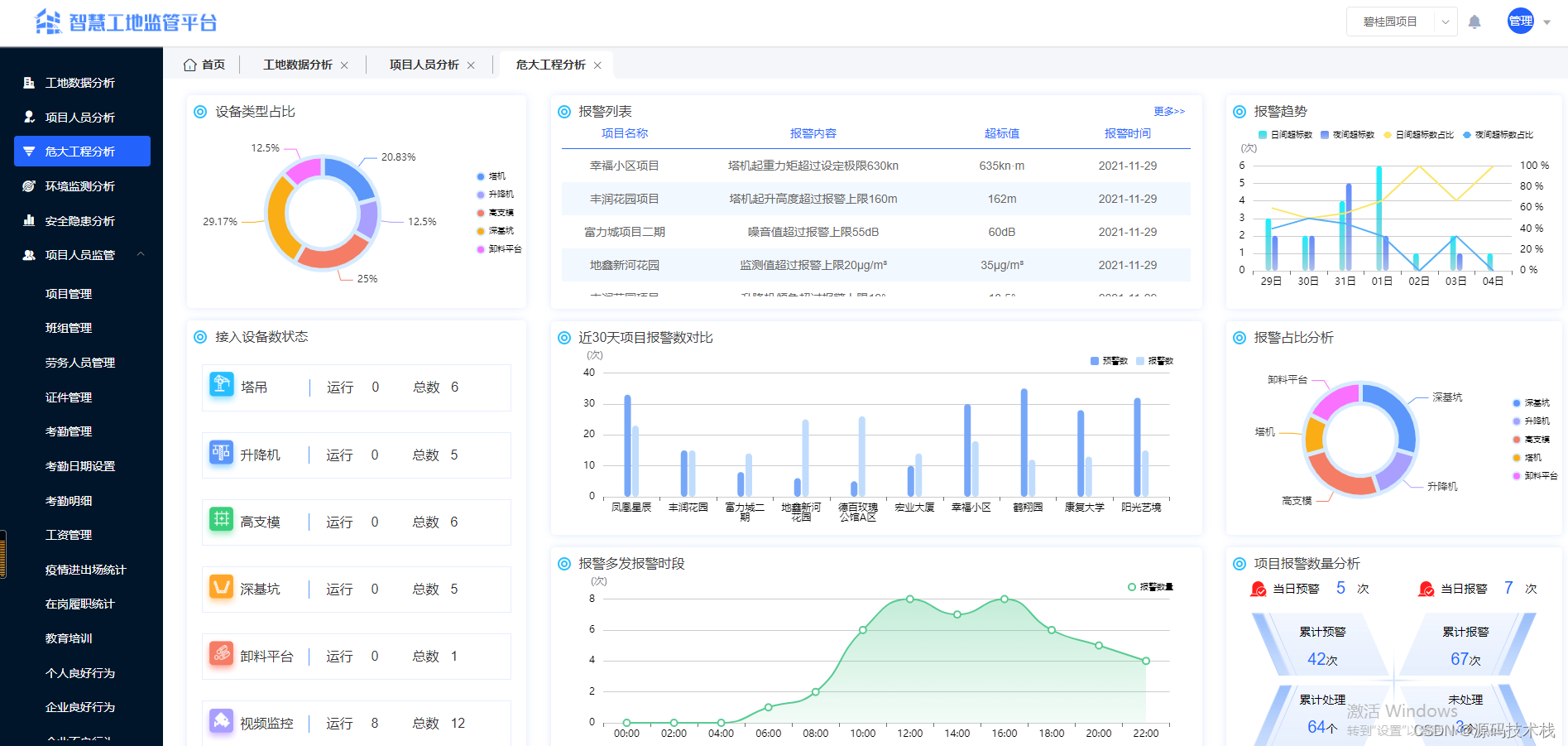1568x746 pixels.
Task: Click the 项目名称 column header
Action: pyautogui.click(x=625, y=133)
